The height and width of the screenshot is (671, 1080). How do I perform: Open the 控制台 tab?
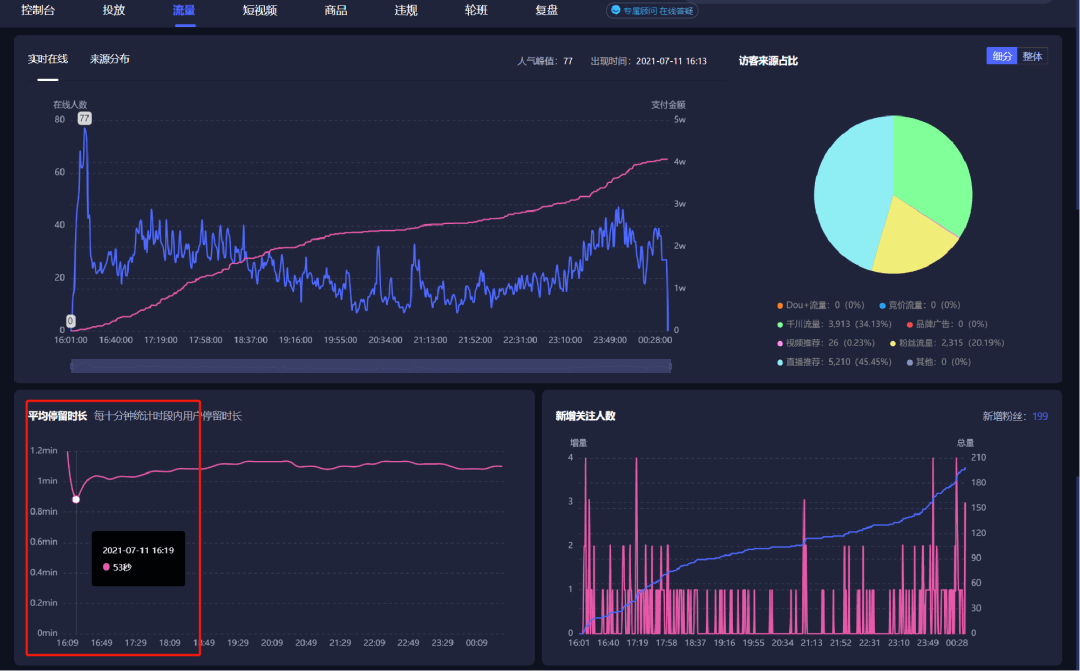tap(38, 10)
